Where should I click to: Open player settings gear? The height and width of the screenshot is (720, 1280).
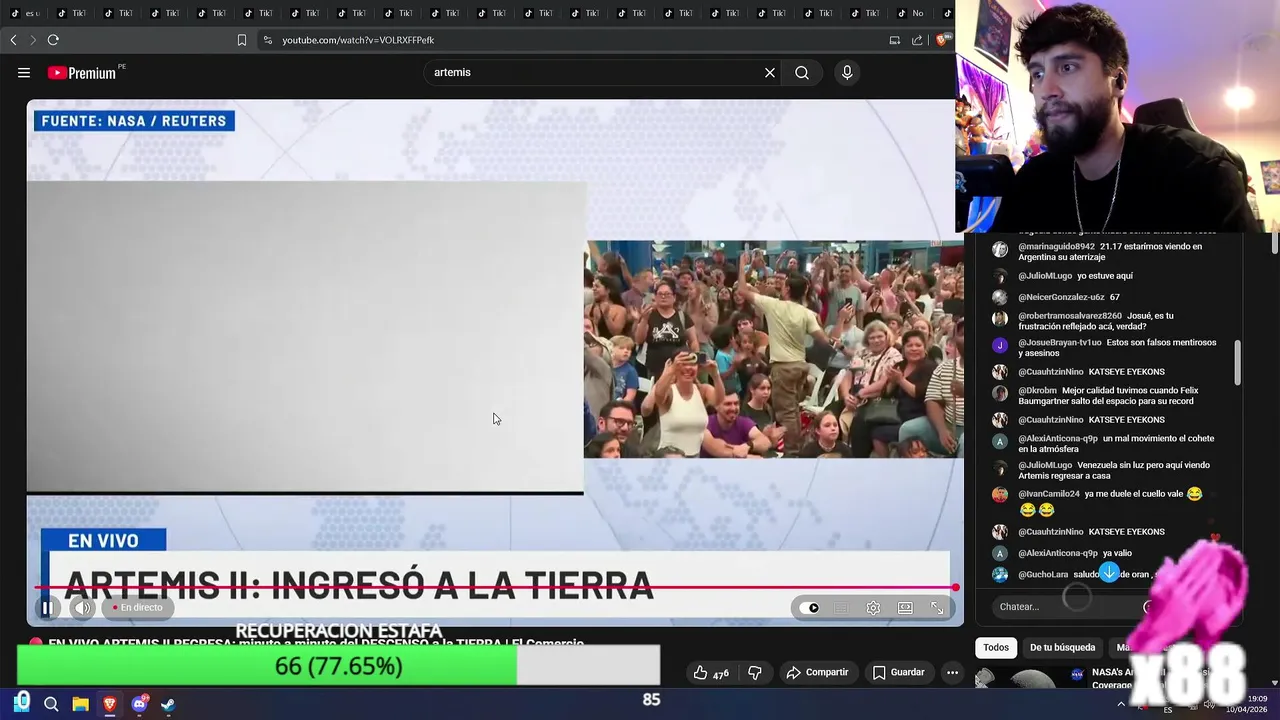click(x=873, y=608)
